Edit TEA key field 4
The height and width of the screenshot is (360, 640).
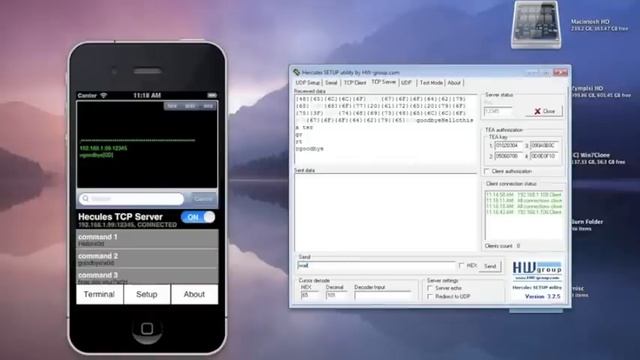click(544, 156)
